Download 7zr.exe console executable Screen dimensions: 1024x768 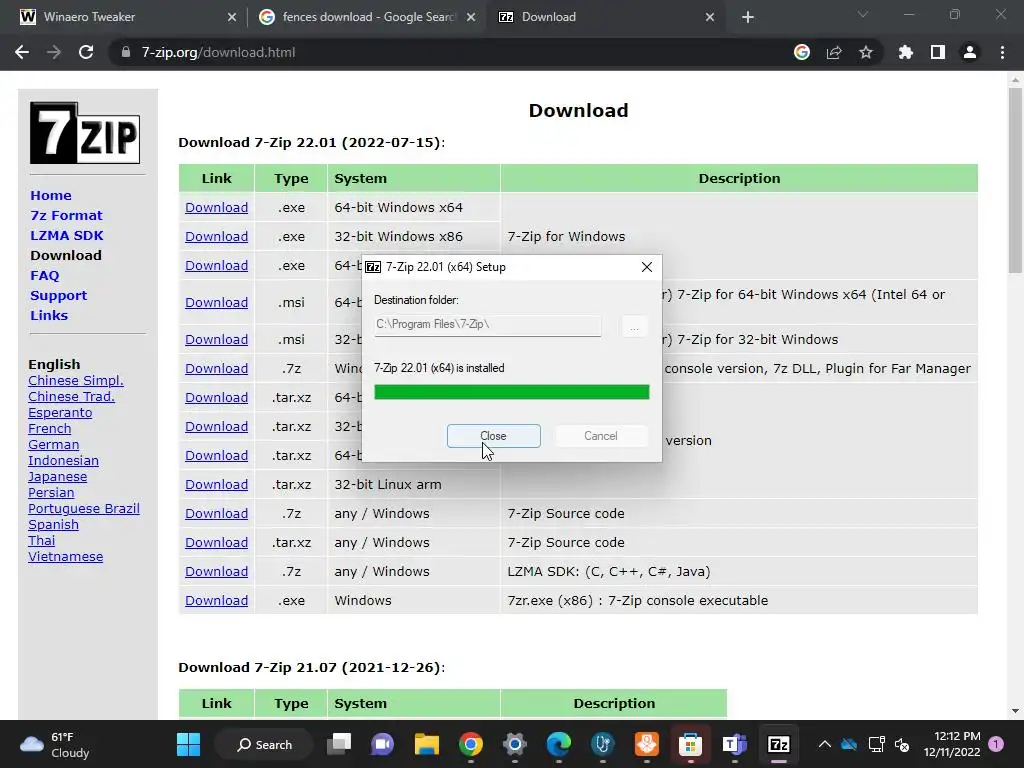(x=216, y=601)
